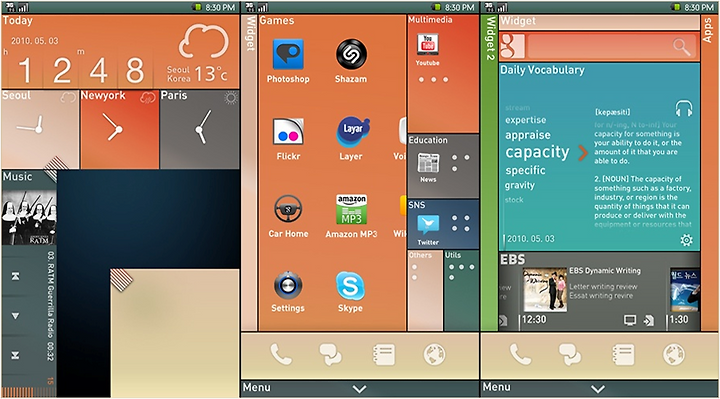Image resolution: width=720 pixels, height=399 pixels.
Task: Expand the Multimedia folder dots
Action: pos(433,79)
